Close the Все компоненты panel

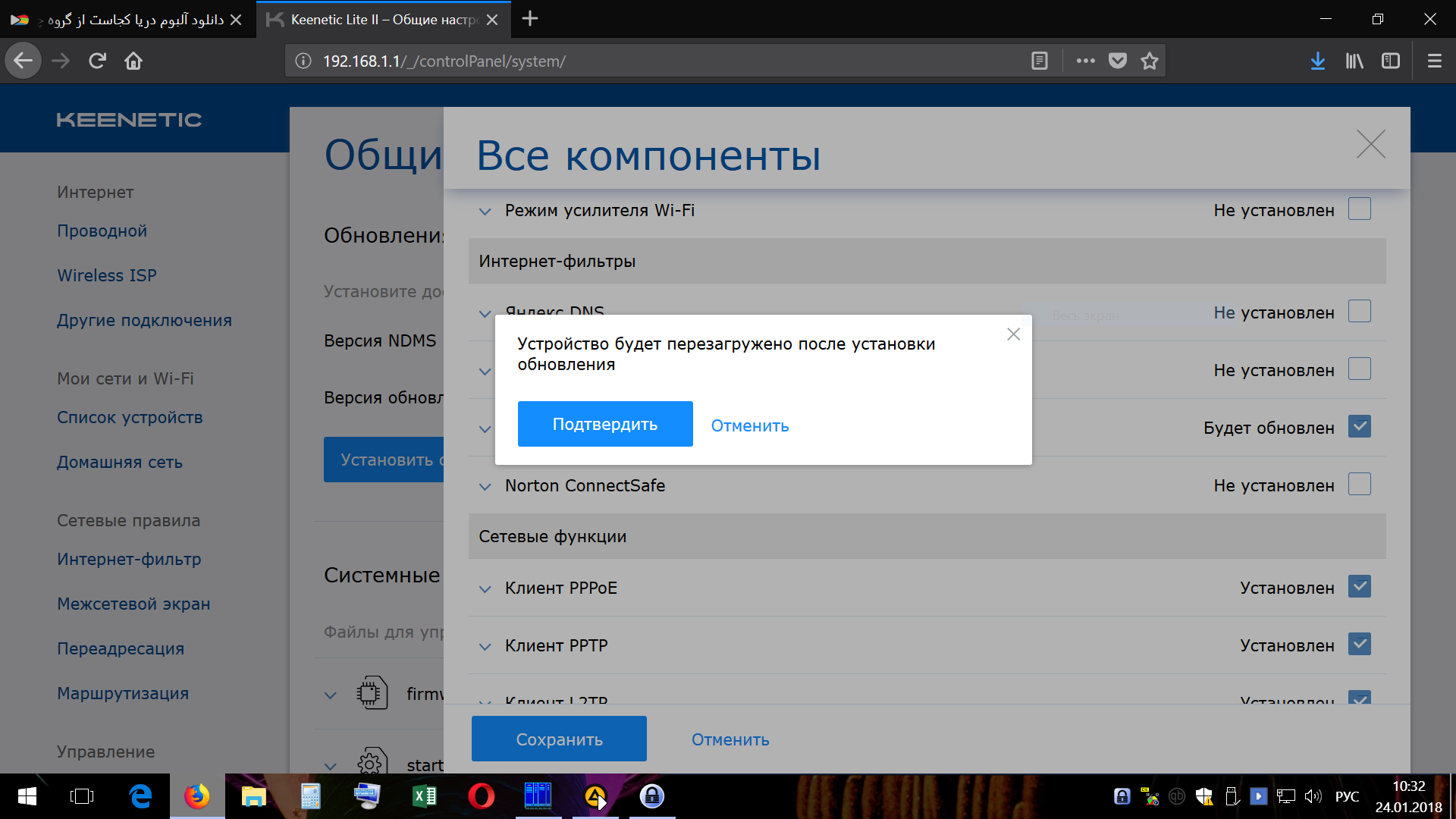point(1370,144)
